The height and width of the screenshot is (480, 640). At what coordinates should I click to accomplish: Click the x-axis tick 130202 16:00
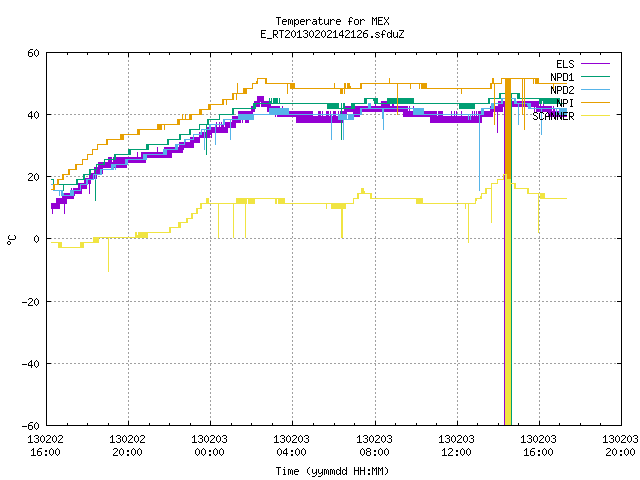coord(45,446)
